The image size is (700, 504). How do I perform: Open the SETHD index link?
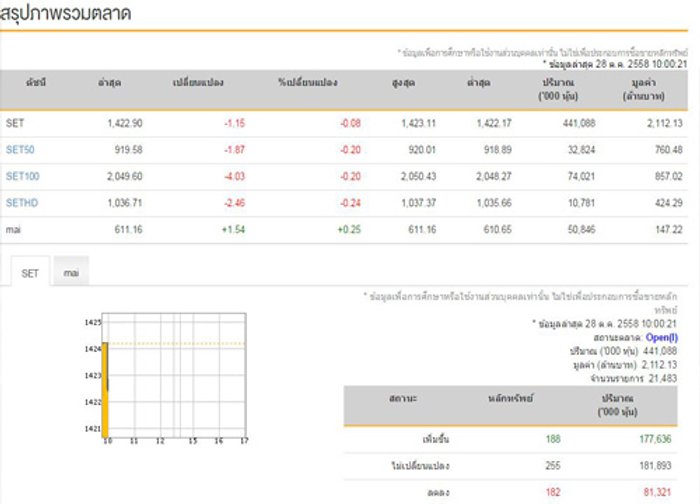pyautogui.click(x=22, y=203)
